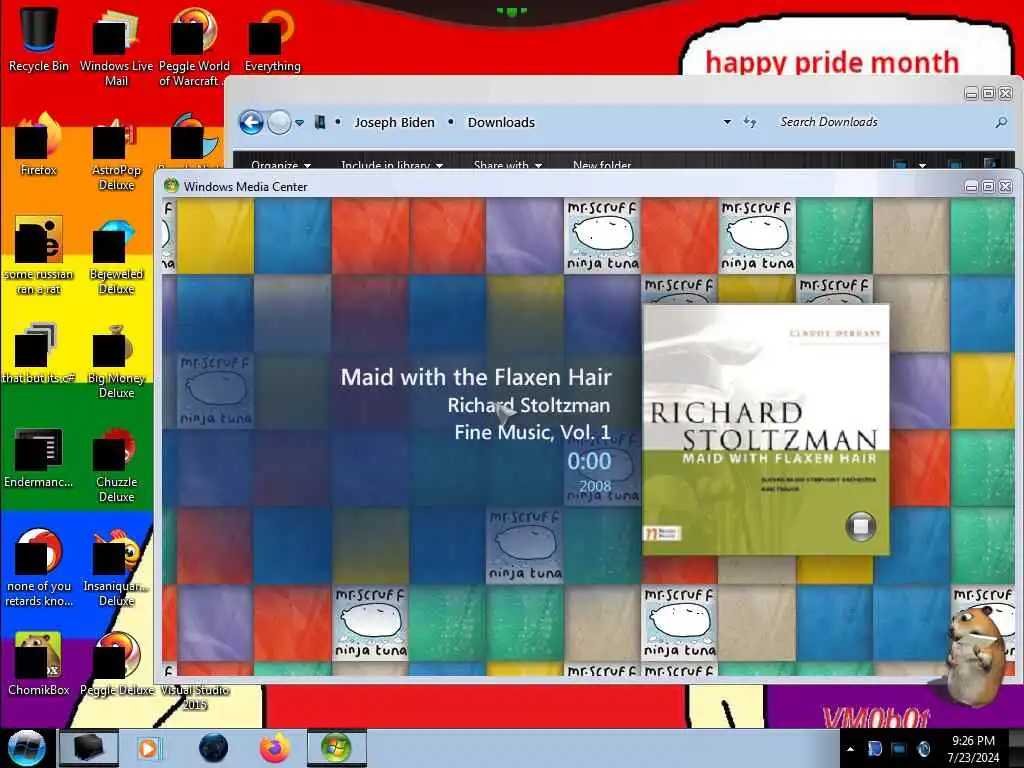Open 'that but its c#' desktop icon
The width and height of the screenshot is (1024, 768).
click(39, 353)
